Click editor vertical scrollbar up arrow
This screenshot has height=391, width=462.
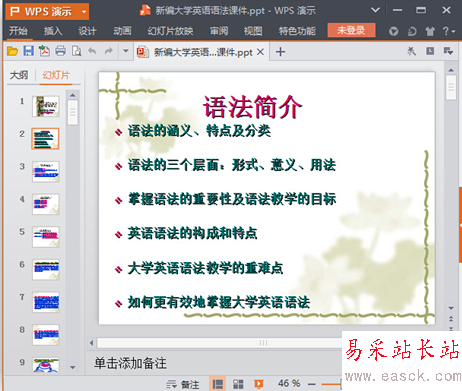click(x=451, y=70)
